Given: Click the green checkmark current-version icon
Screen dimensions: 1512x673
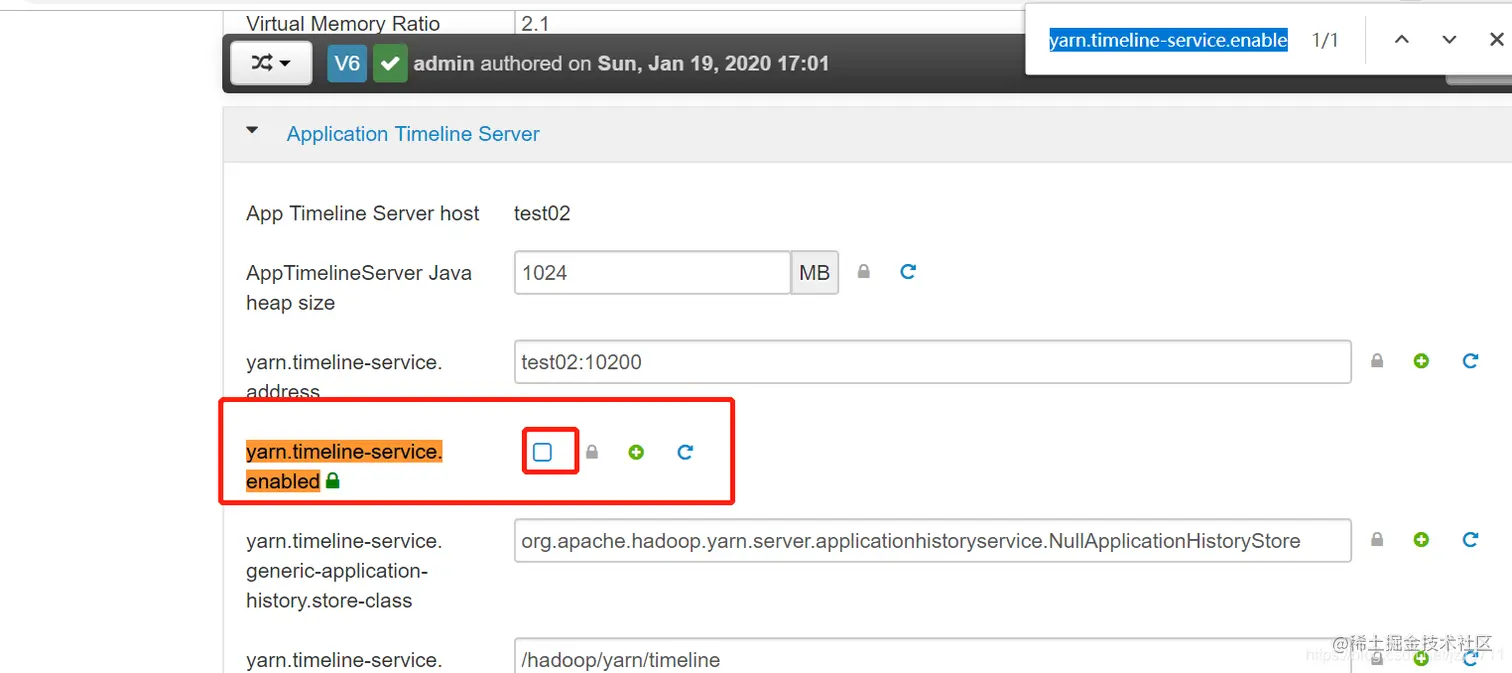Looking at the screenshot, I should [x=390, y=64].
